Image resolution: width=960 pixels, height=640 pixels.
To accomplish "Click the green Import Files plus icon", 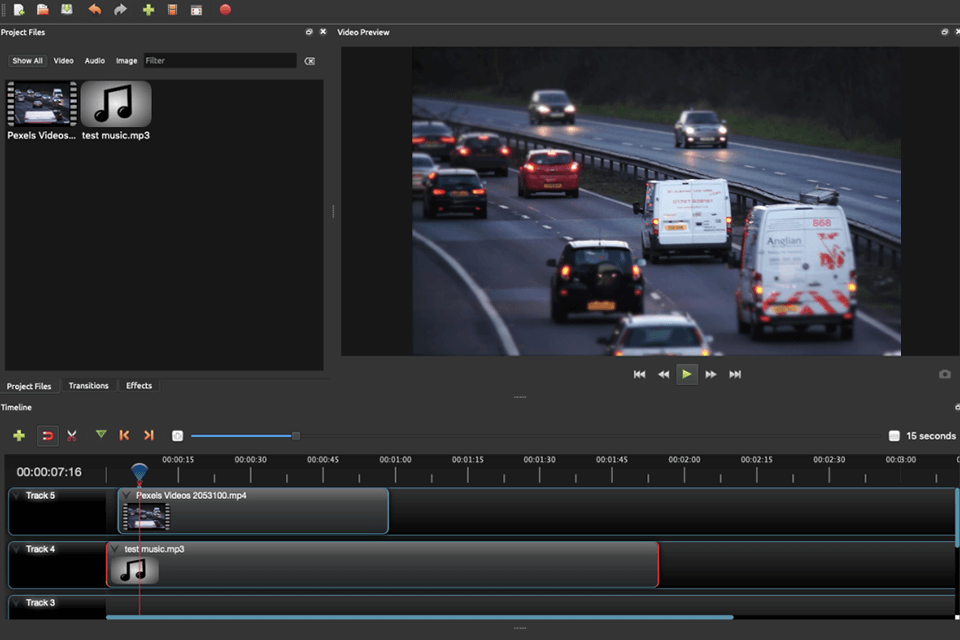I will pos(148,10).
